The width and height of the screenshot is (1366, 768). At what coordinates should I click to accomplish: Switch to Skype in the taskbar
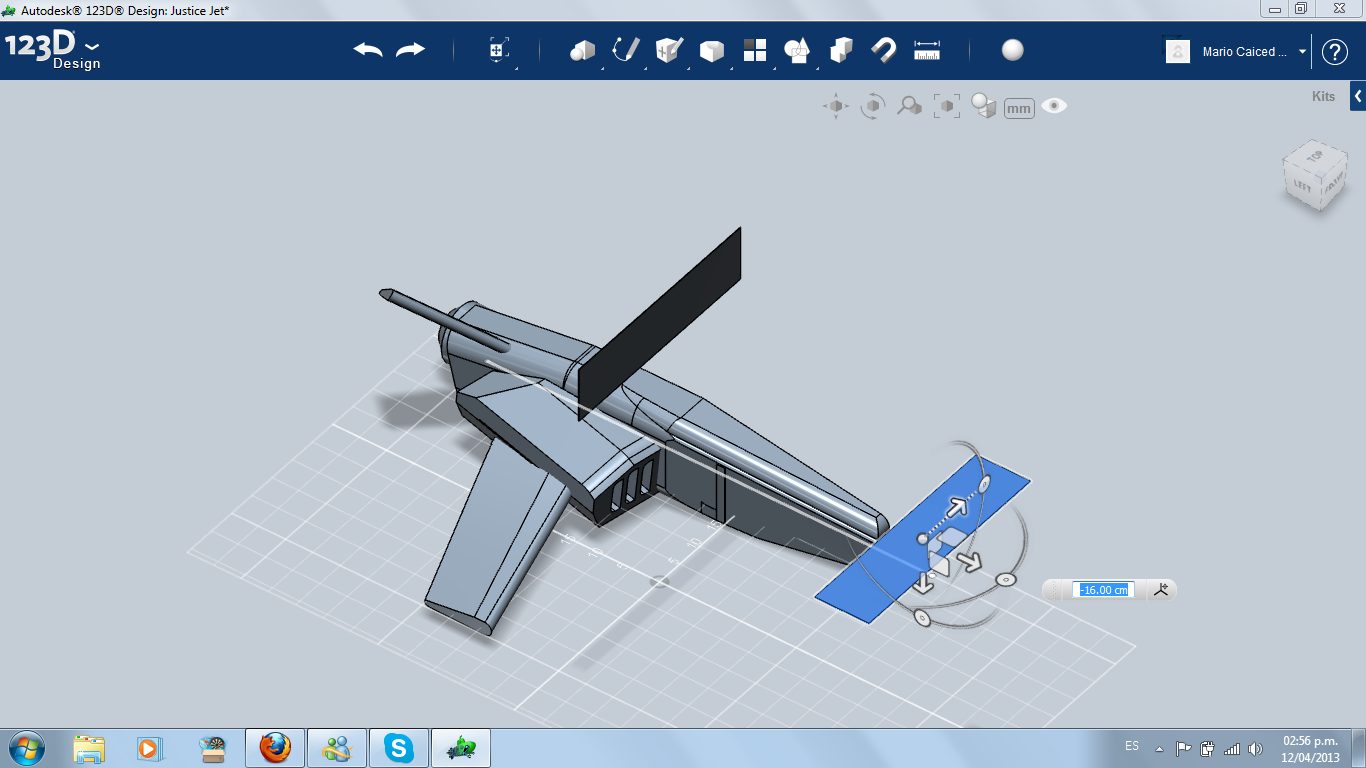pos(399,748)
